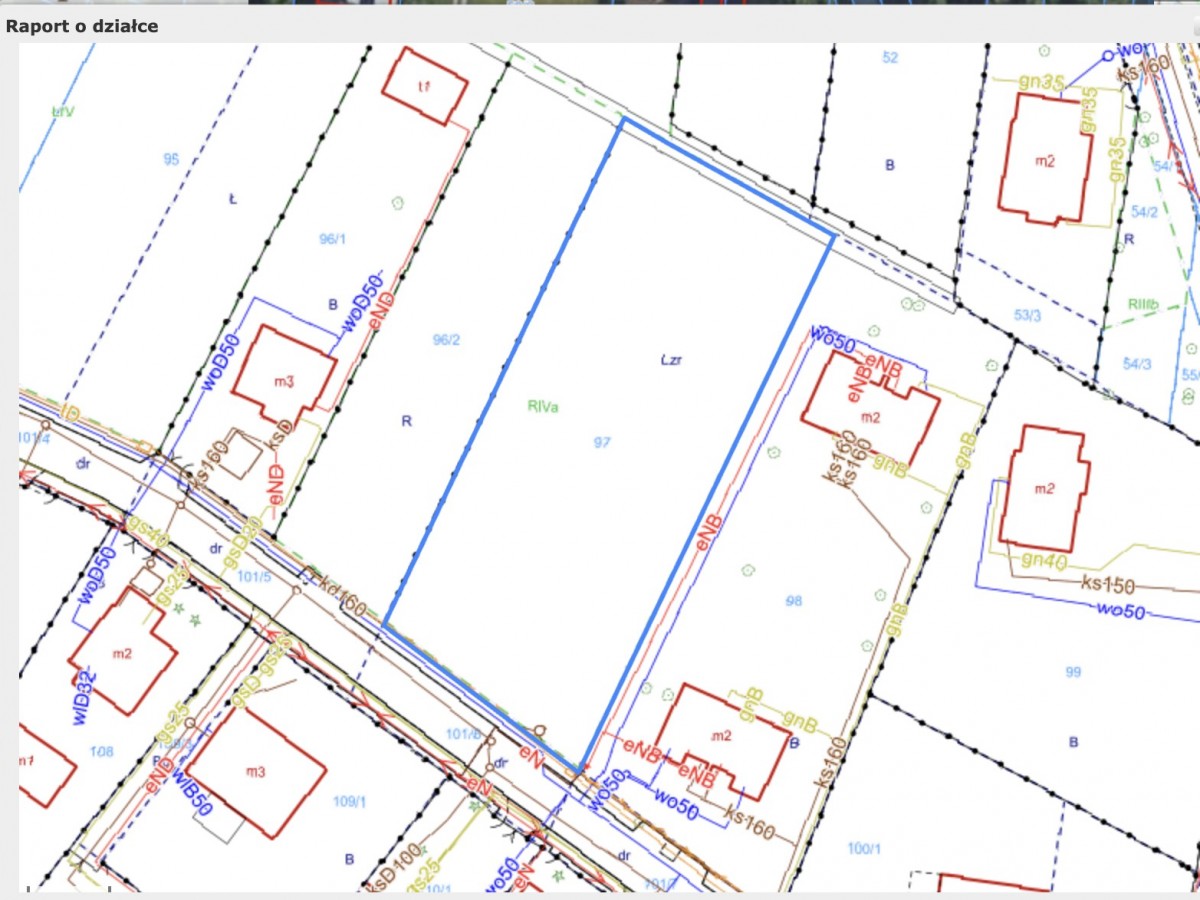Select parcel label 96/2
The height and width of the screenshot is (900, 1200).
(x=446, y=340)
